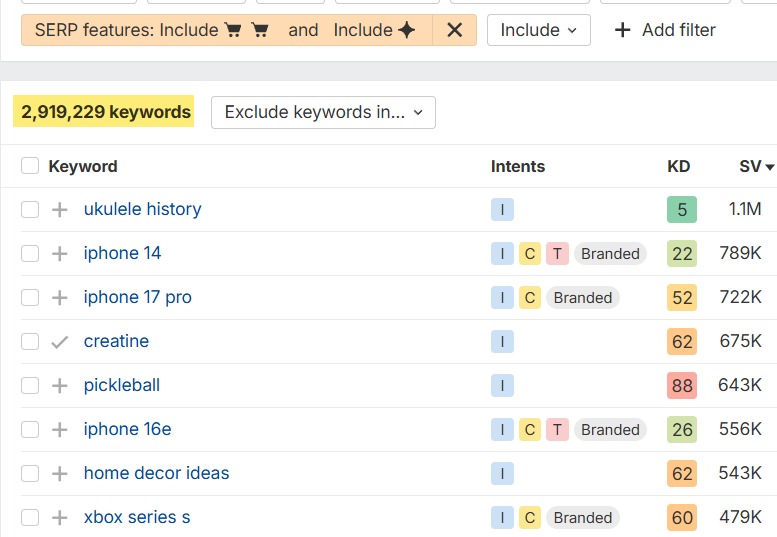Click the Intents column header
Image resolution: width=777 pixels, height=537 pixels.
point(517,166)
